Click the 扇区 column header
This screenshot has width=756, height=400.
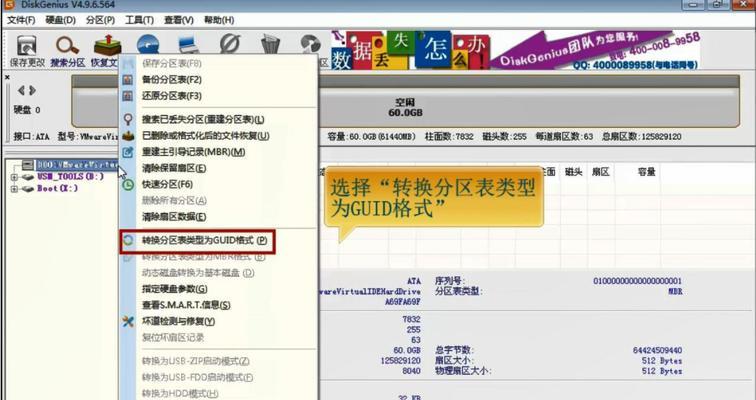click(x=600, y=172)
